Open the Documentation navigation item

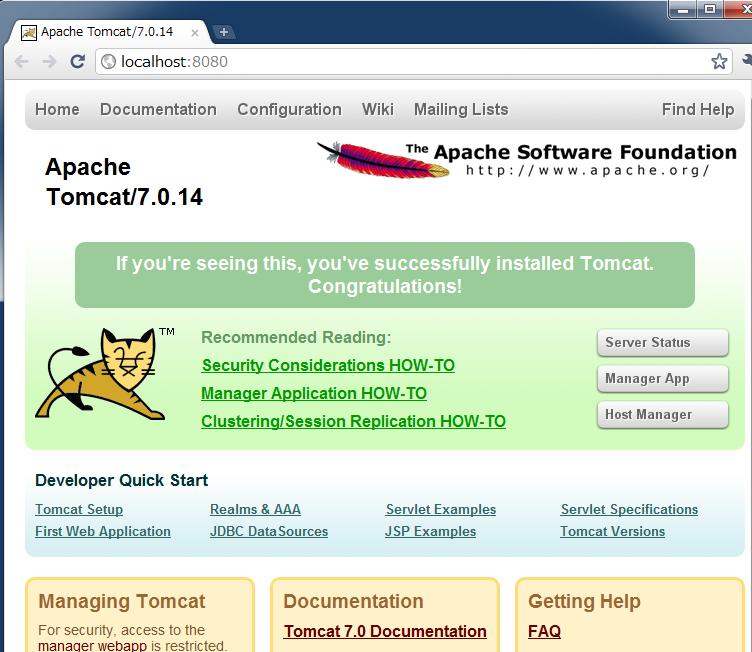[158, 109]
